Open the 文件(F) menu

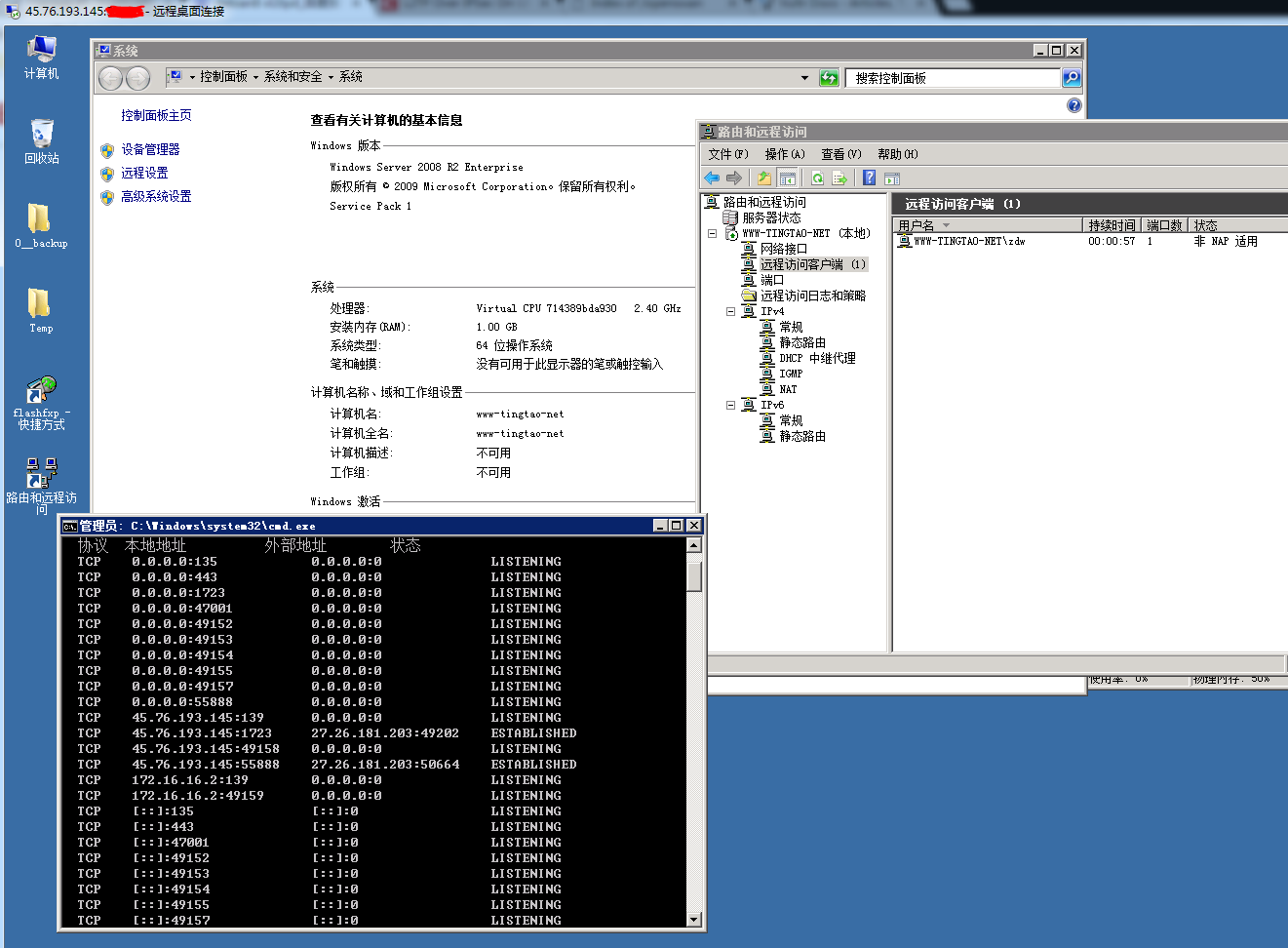[728, 154]
